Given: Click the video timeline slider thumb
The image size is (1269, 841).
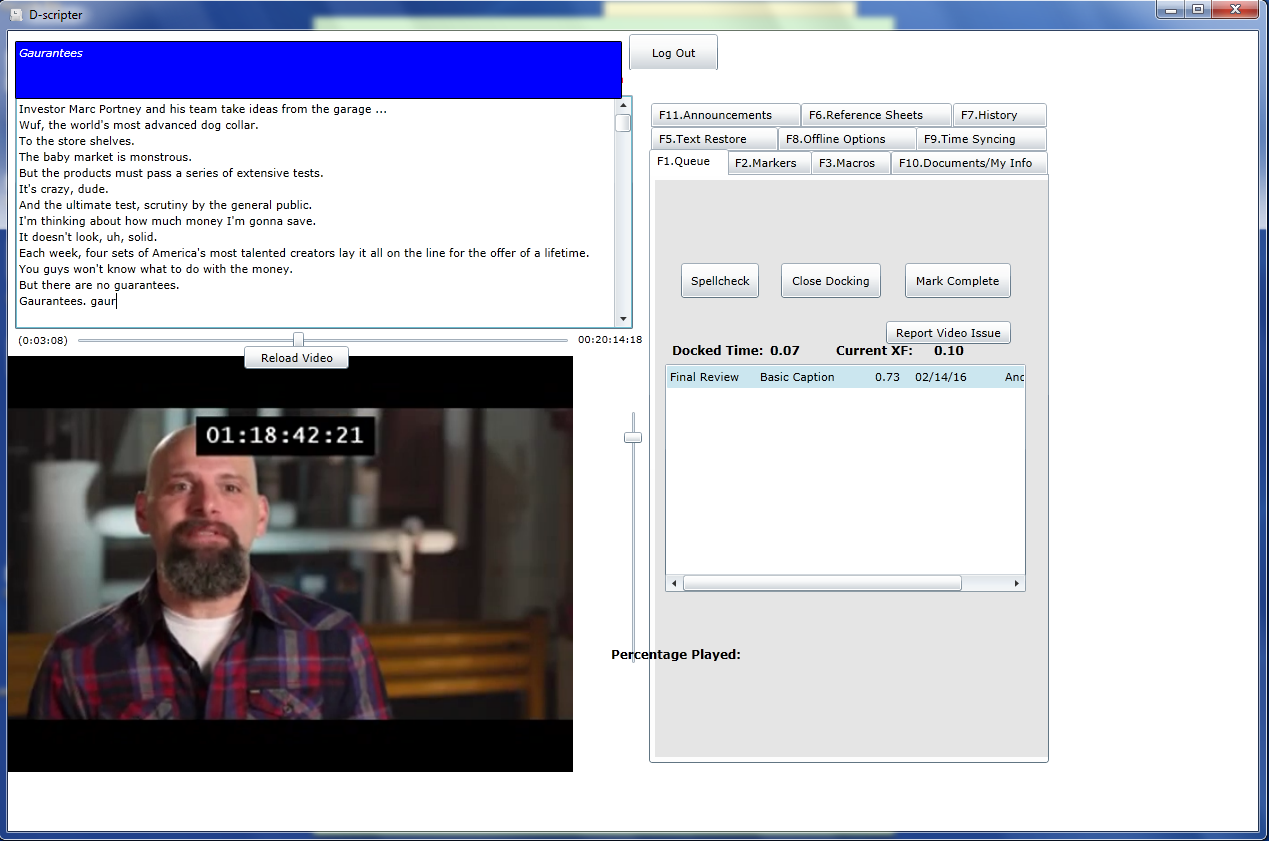Looking at the screenshot, I should (298, 340).
